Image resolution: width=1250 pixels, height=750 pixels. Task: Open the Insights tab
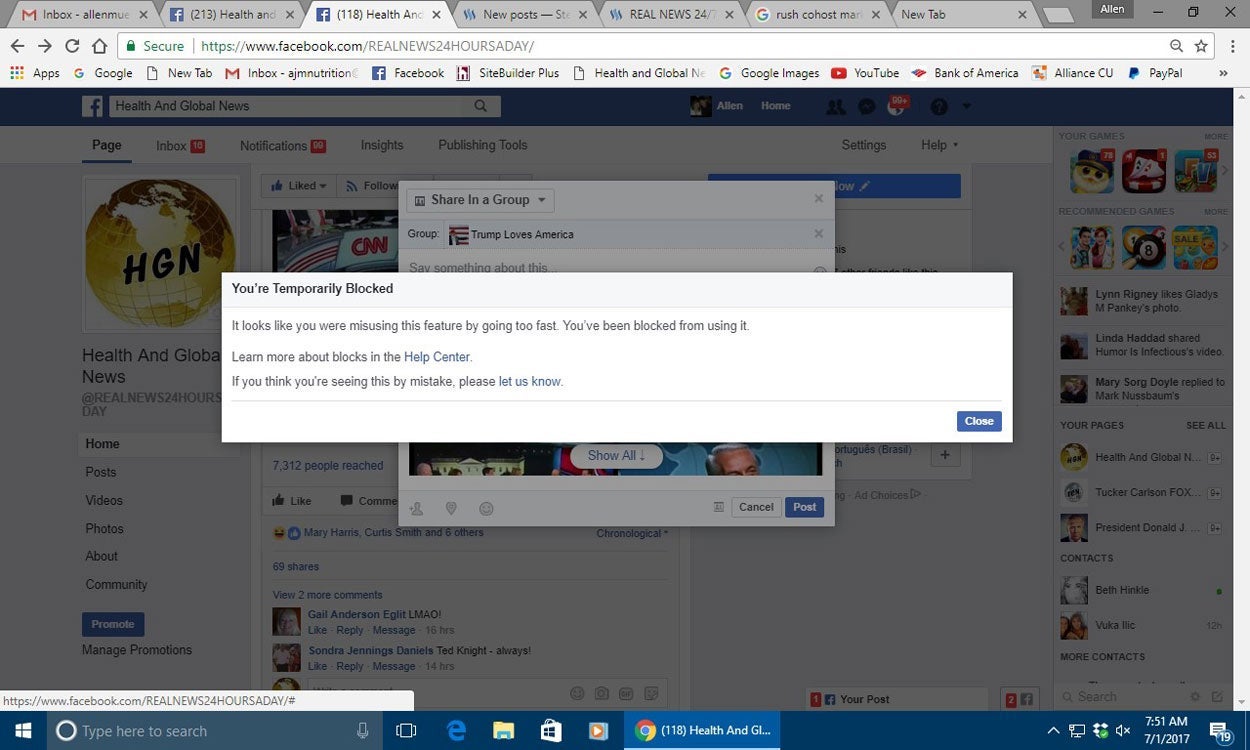(382, 145)
